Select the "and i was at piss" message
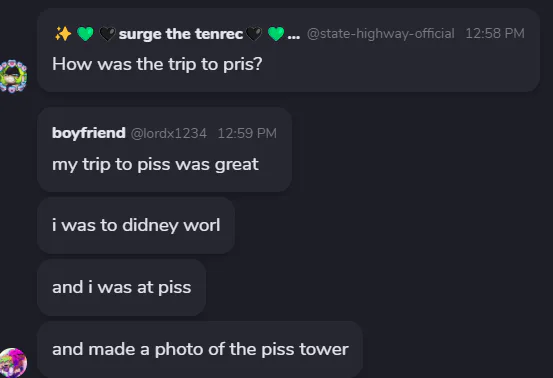553x378 pixels. (x=122, y=287)
